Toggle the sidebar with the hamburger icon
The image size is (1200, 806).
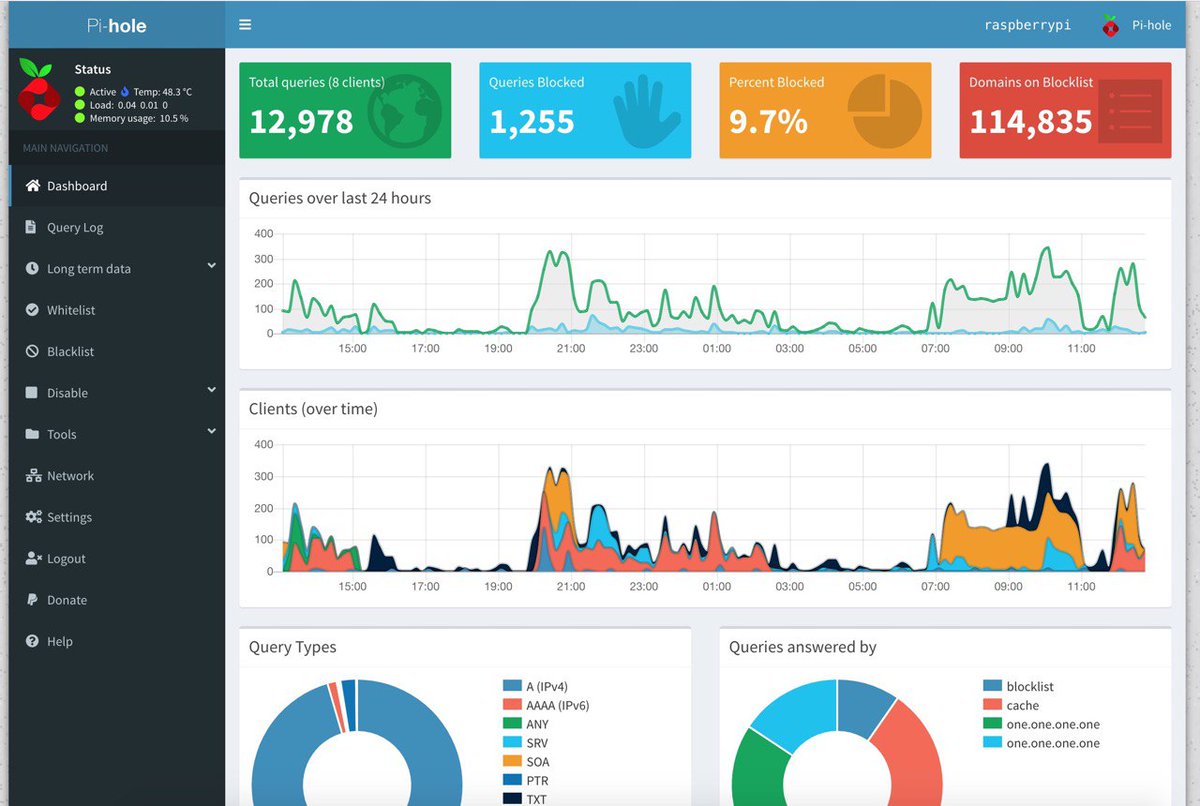tap(245, 25)
